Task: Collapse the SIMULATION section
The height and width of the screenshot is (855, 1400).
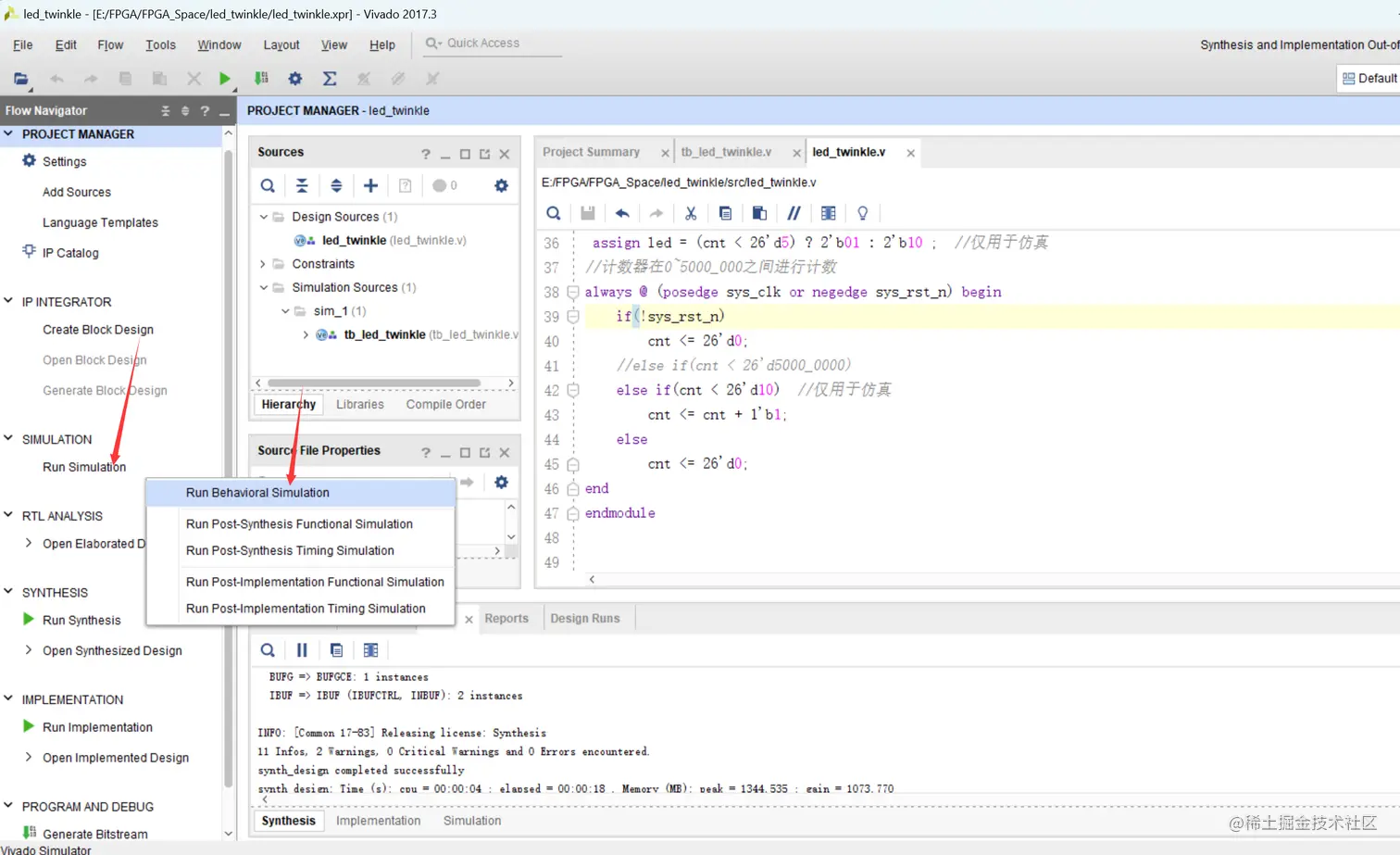Action: (8, 438)
